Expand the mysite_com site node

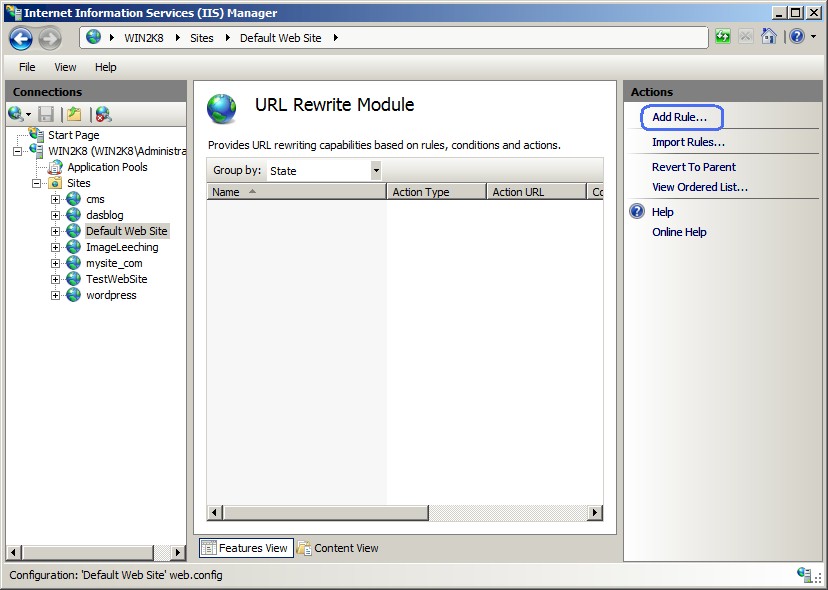55,263
